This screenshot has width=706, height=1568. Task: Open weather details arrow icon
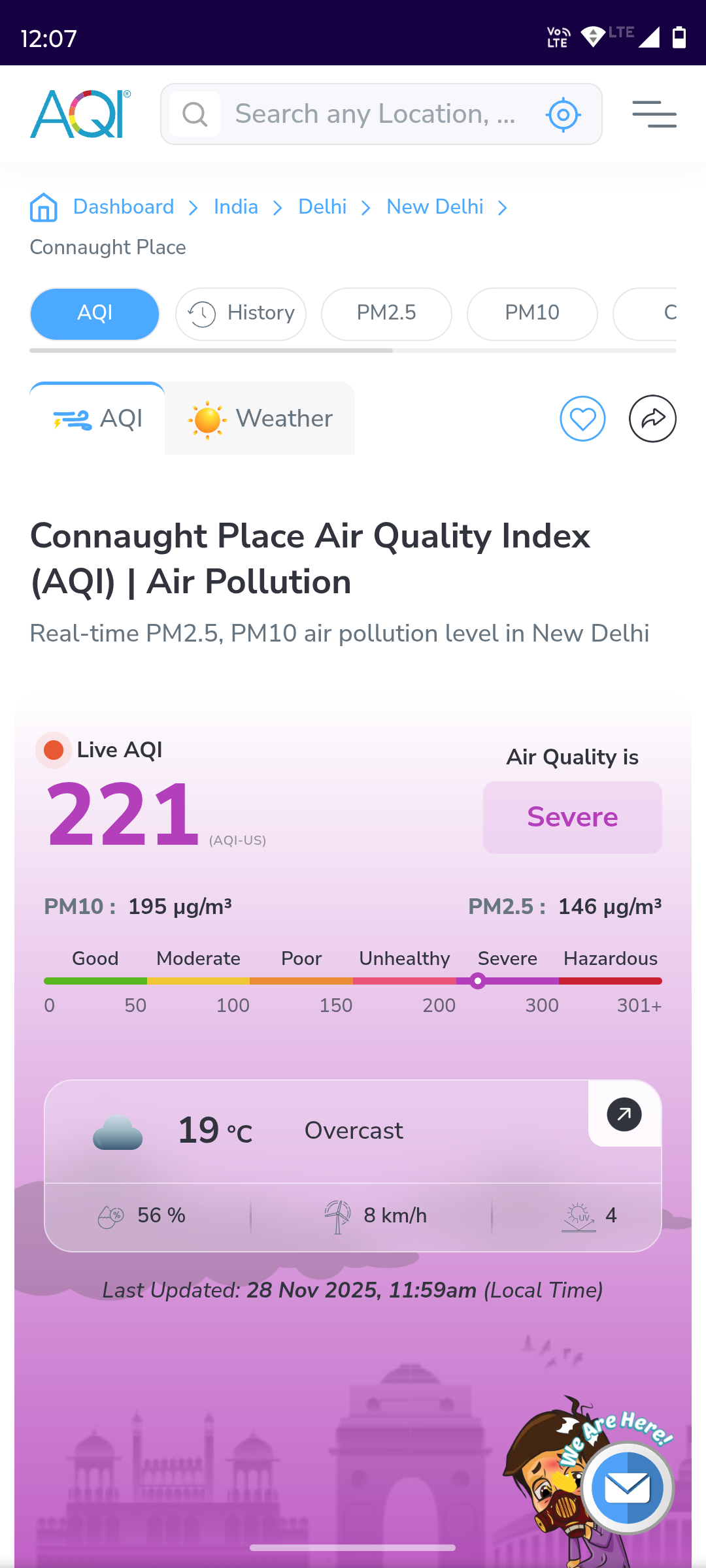point(624,1114)
